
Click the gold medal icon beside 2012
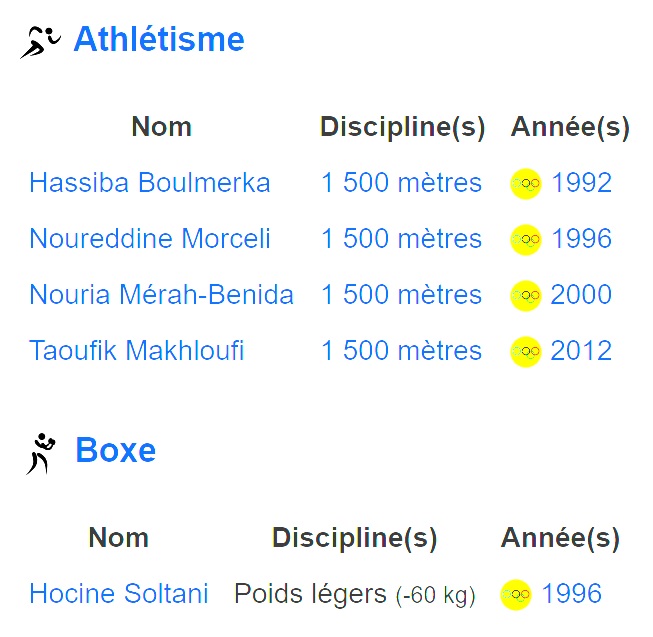pyautogui.click(x=526, y=351)
